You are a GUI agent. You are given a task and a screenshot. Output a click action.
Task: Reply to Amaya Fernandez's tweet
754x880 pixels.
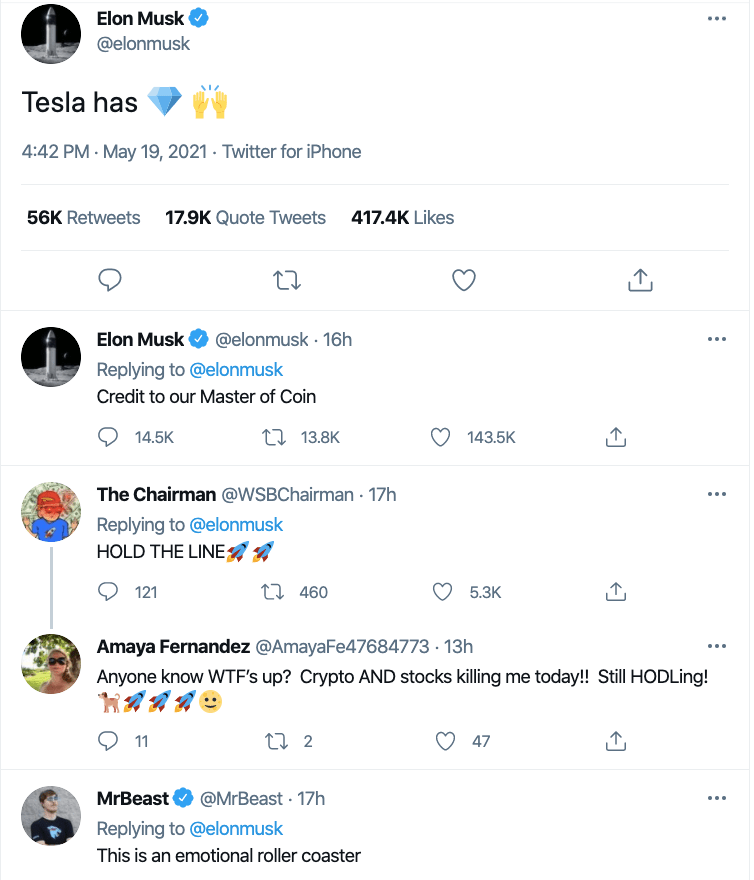coord(109,741)
